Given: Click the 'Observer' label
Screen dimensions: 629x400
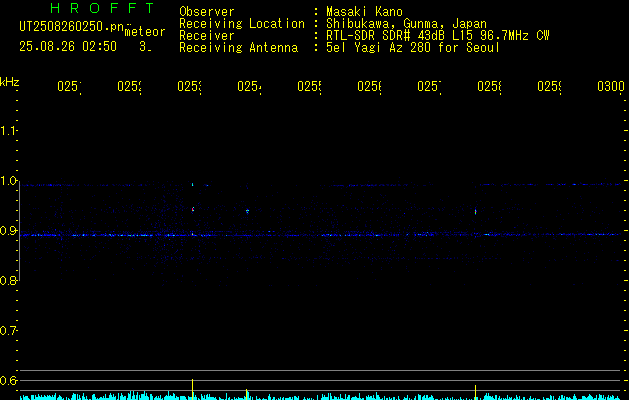Looking at the screenshot, I should pyautogui.click(x=207, y=12).
